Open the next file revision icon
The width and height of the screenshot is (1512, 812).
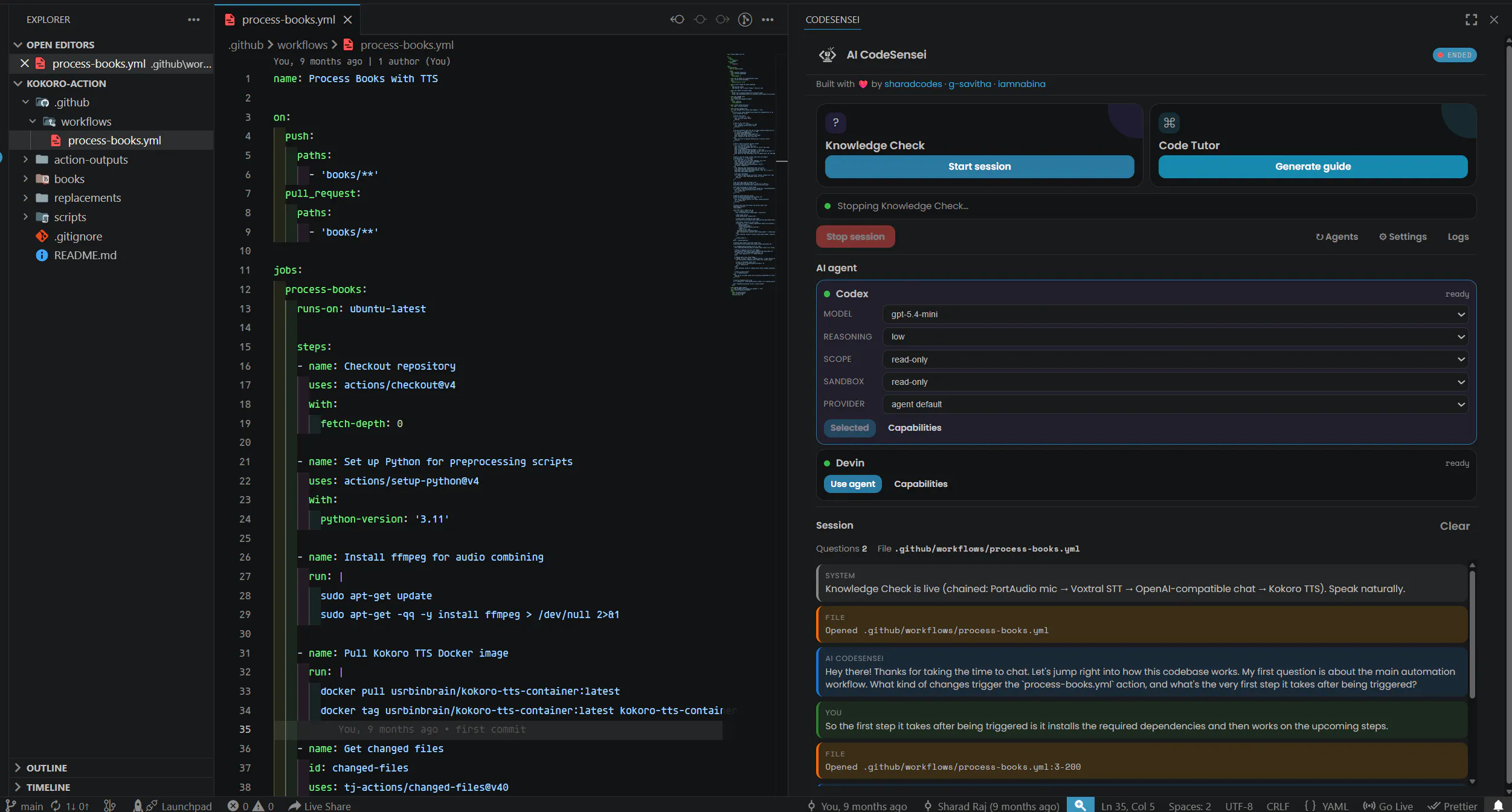point(722,19)
